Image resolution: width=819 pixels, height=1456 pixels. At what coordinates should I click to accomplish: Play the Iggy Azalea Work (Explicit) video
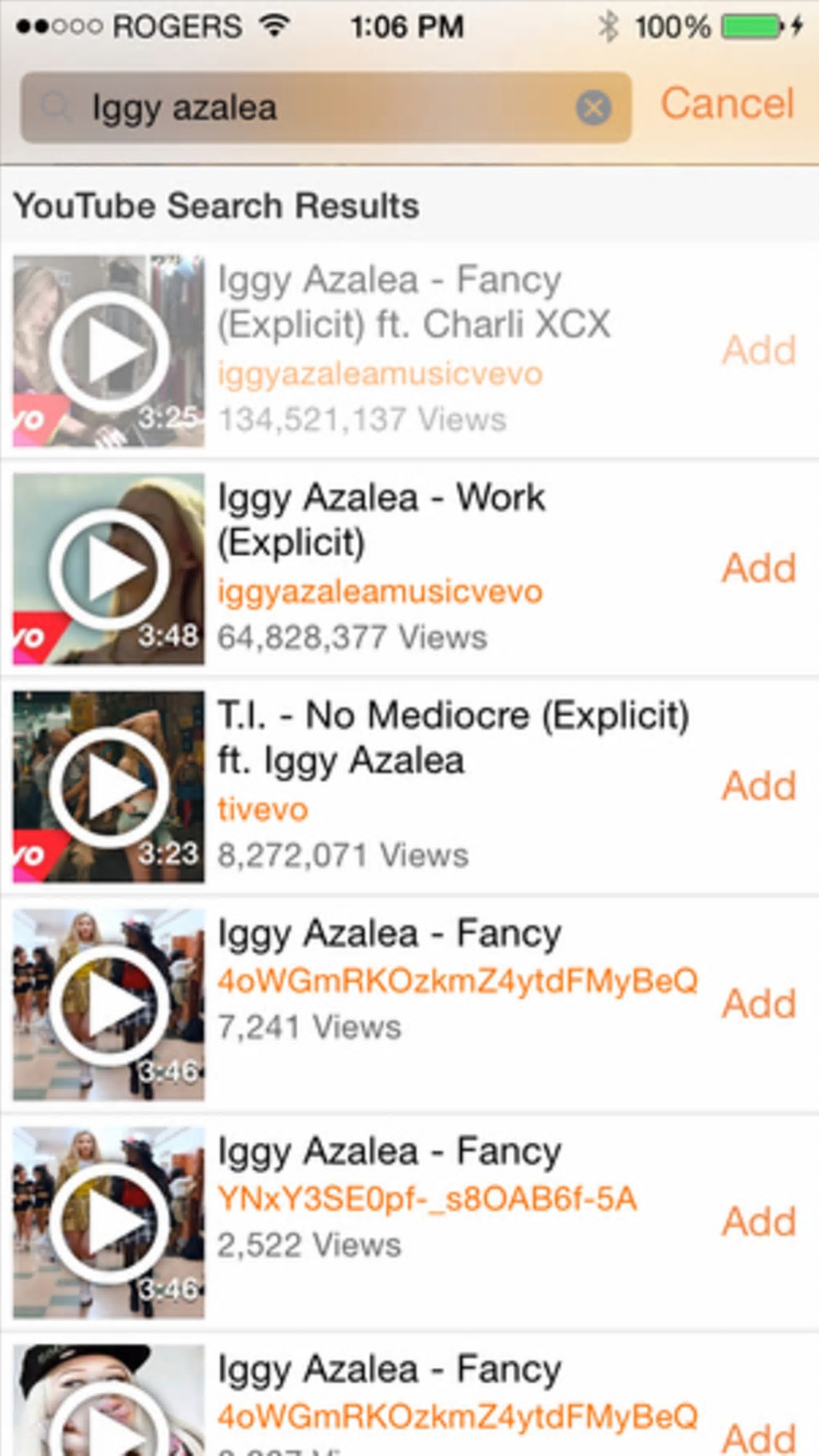108,569
